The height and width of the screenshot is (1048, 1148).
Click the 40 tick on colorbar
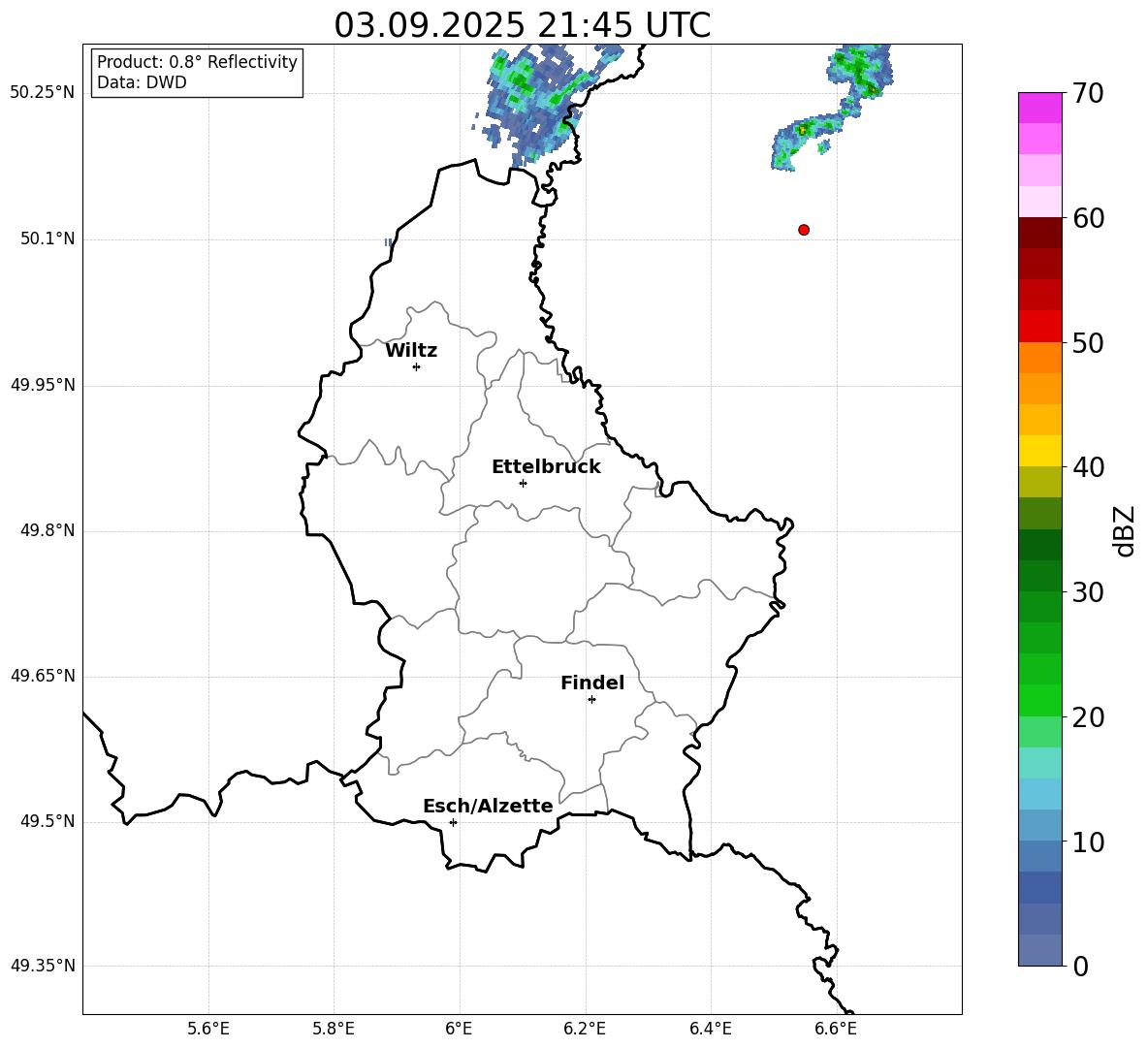(x=1088, y=467)
